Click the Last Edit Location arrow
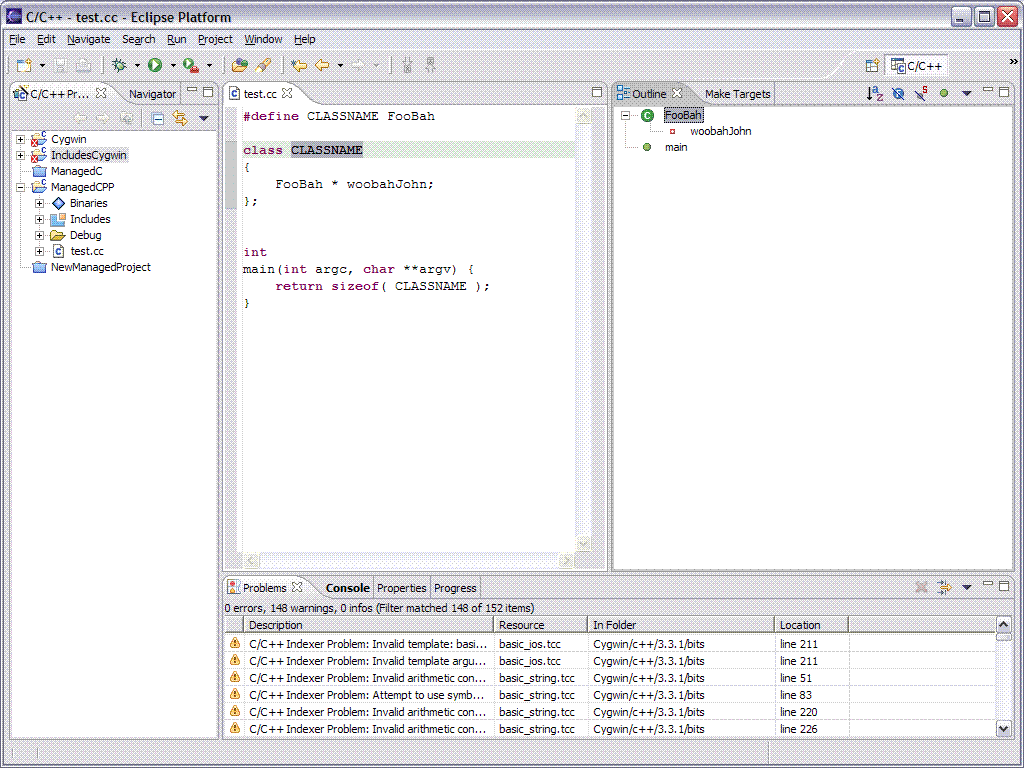The image size is (1024, 768). 298,65
